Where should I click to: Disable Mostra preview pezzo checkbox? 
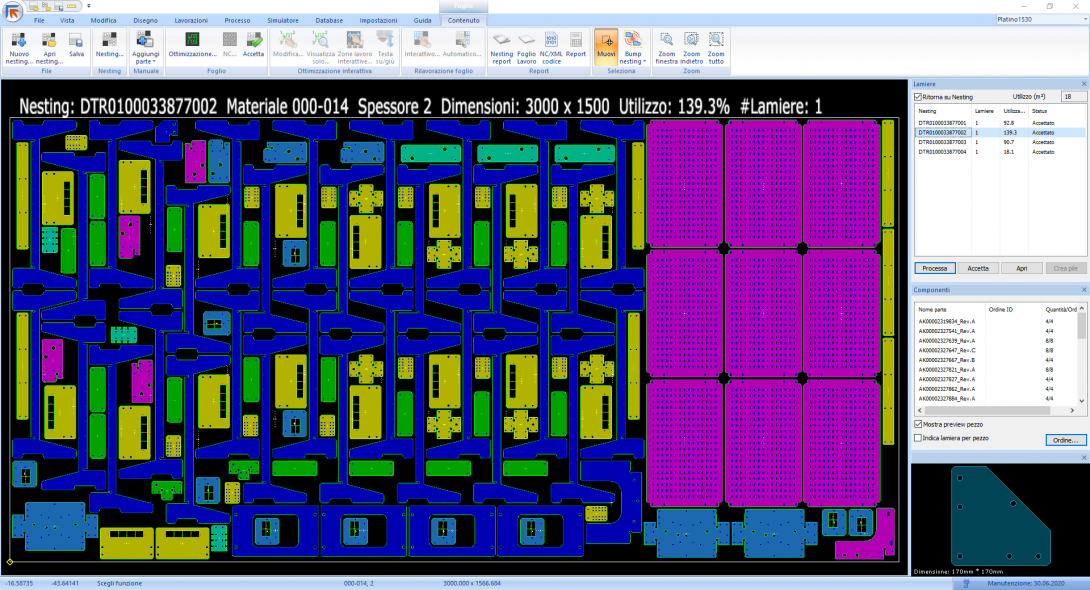pyautogui.click(x=919, y=425)
